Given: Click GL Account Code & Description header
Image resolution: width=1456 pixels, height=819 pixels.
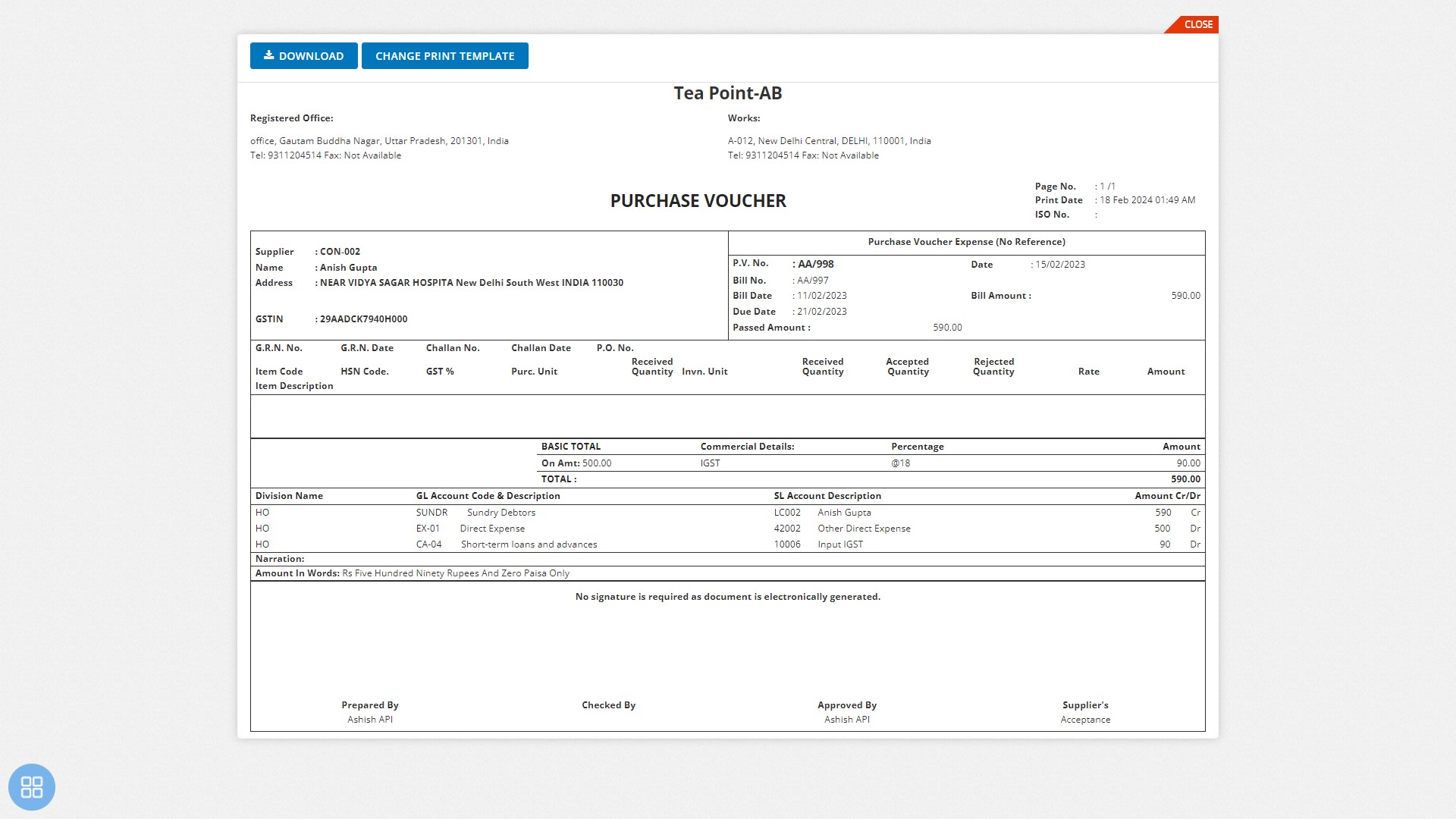Looking at the screenshot, I should click(488, 496).
